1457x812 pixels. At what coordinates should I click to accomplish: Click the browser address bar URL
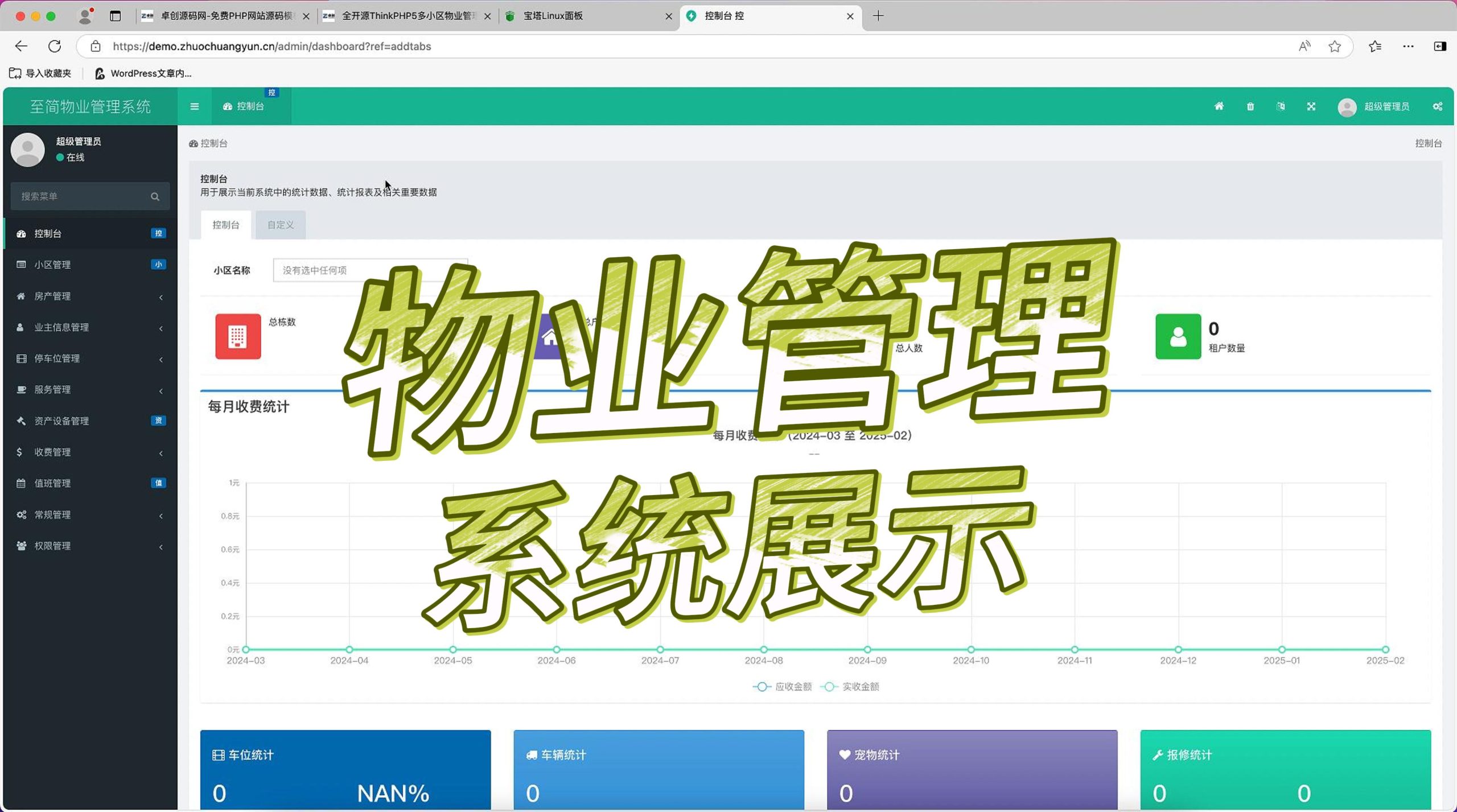(271, 46)
